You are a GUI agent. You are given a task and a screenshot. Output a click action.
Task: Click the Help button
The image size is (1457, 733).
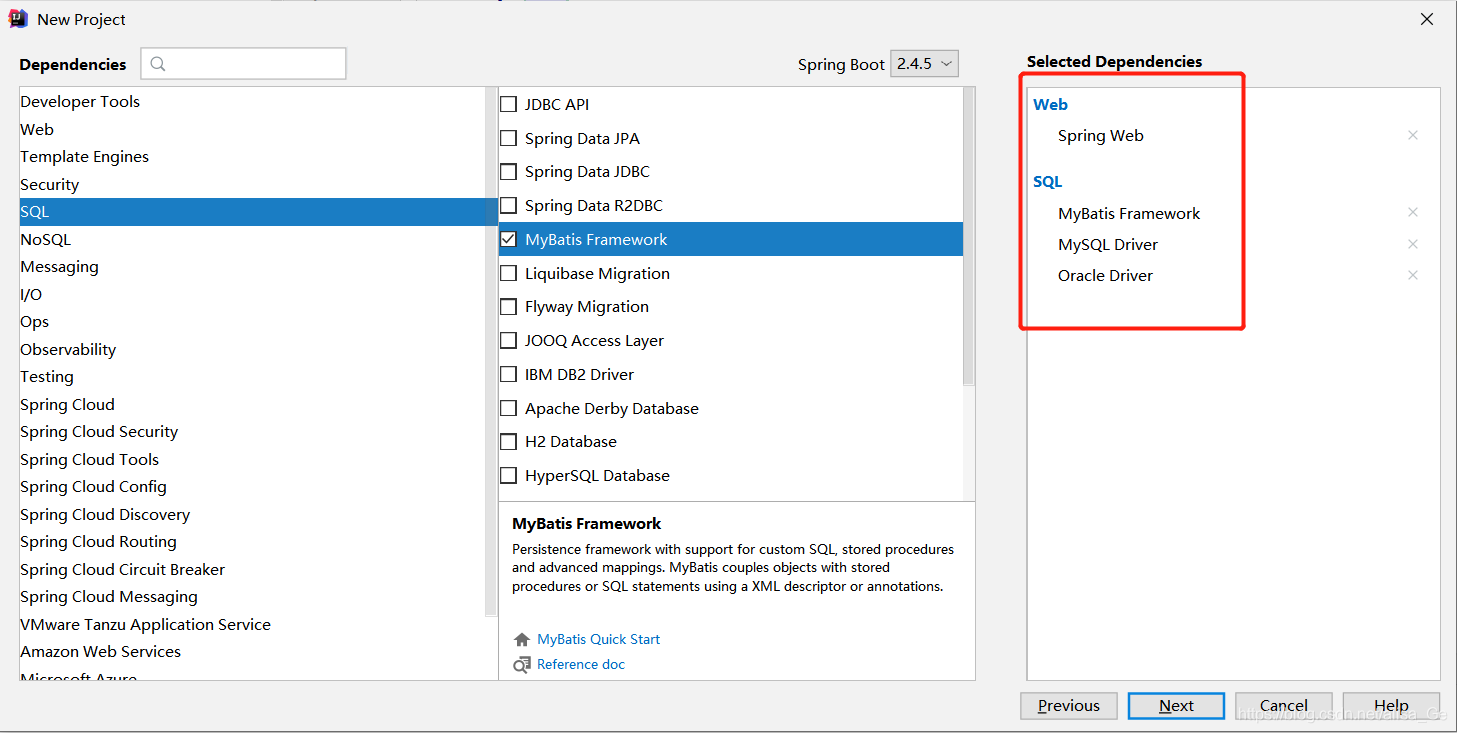pyautogui.click(x=1390, y=705)
